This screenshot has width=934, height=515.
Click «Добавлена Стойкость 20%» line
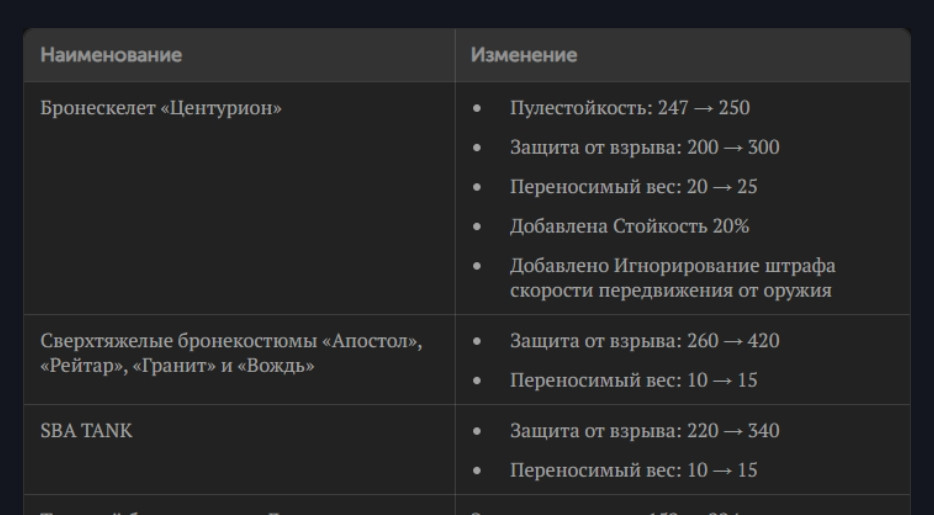(x=630, y=226)
